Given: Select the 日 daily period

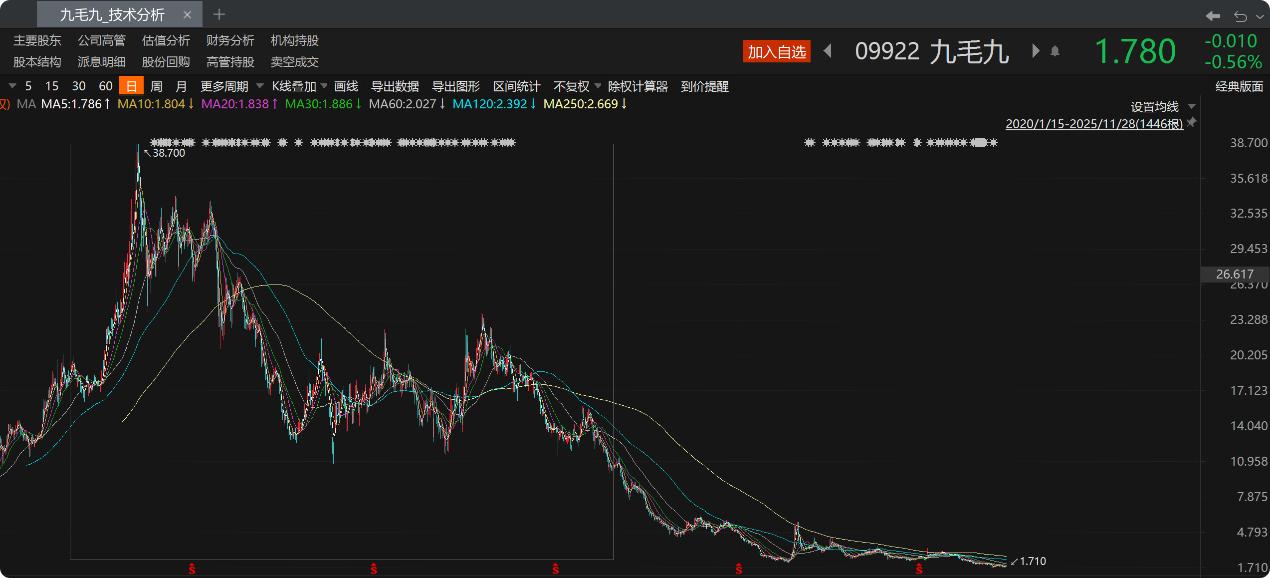Looking at the screenshot, I should pyautogui.click(x=131, y=86).
